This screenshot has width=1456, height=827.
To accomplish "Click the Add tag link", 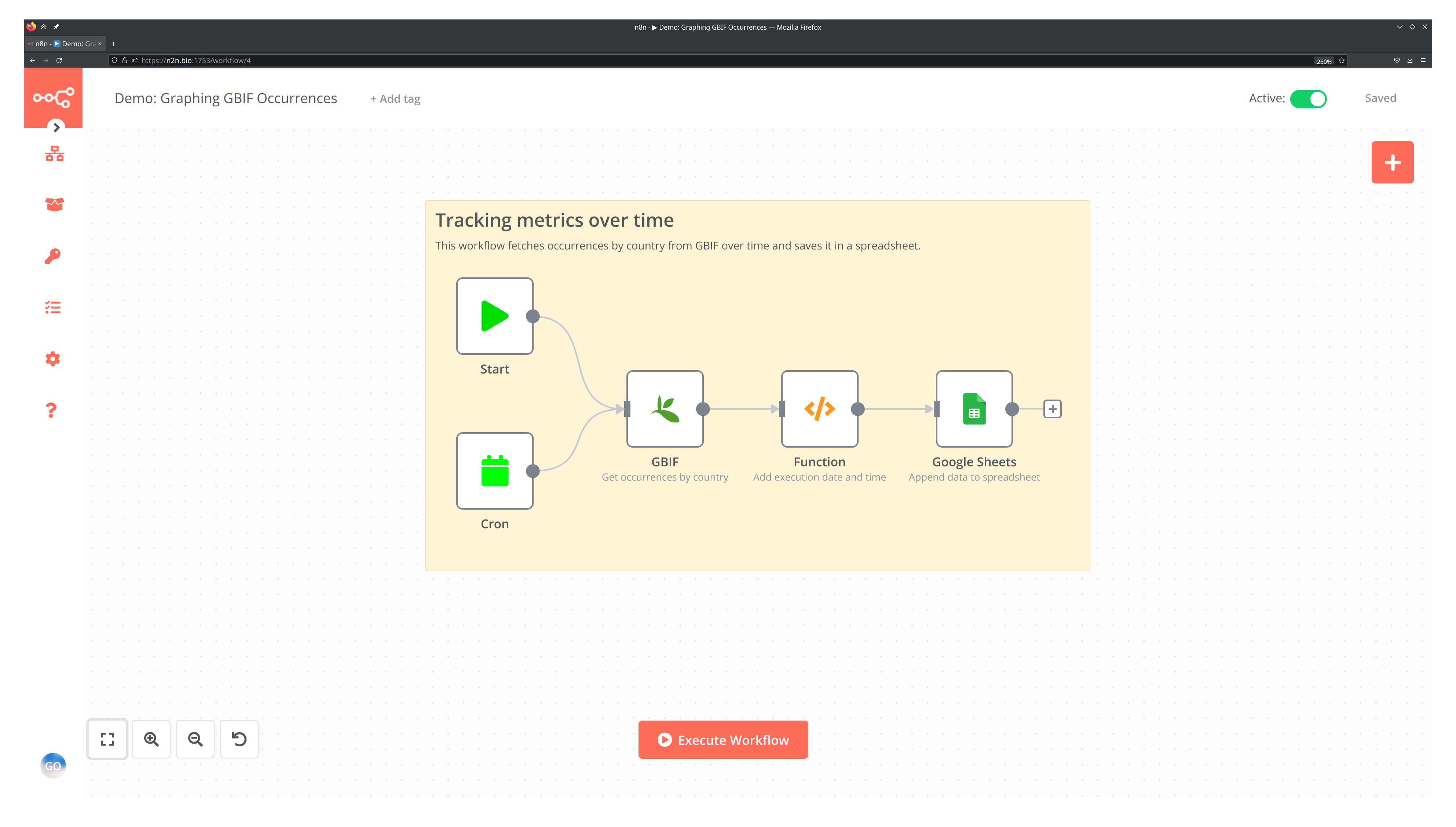I will [x=396, y=99].
